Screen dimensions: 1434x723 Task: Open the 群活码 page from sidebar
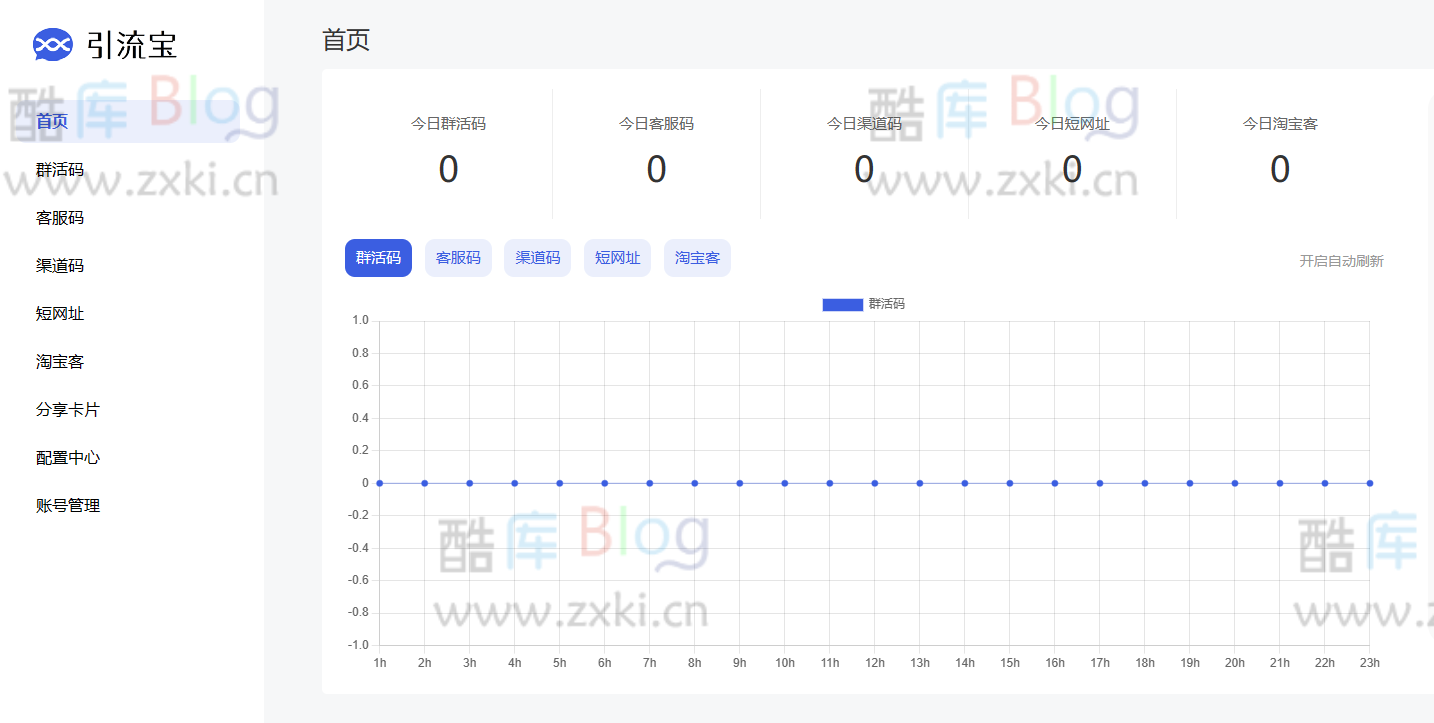tap(59, 169)
